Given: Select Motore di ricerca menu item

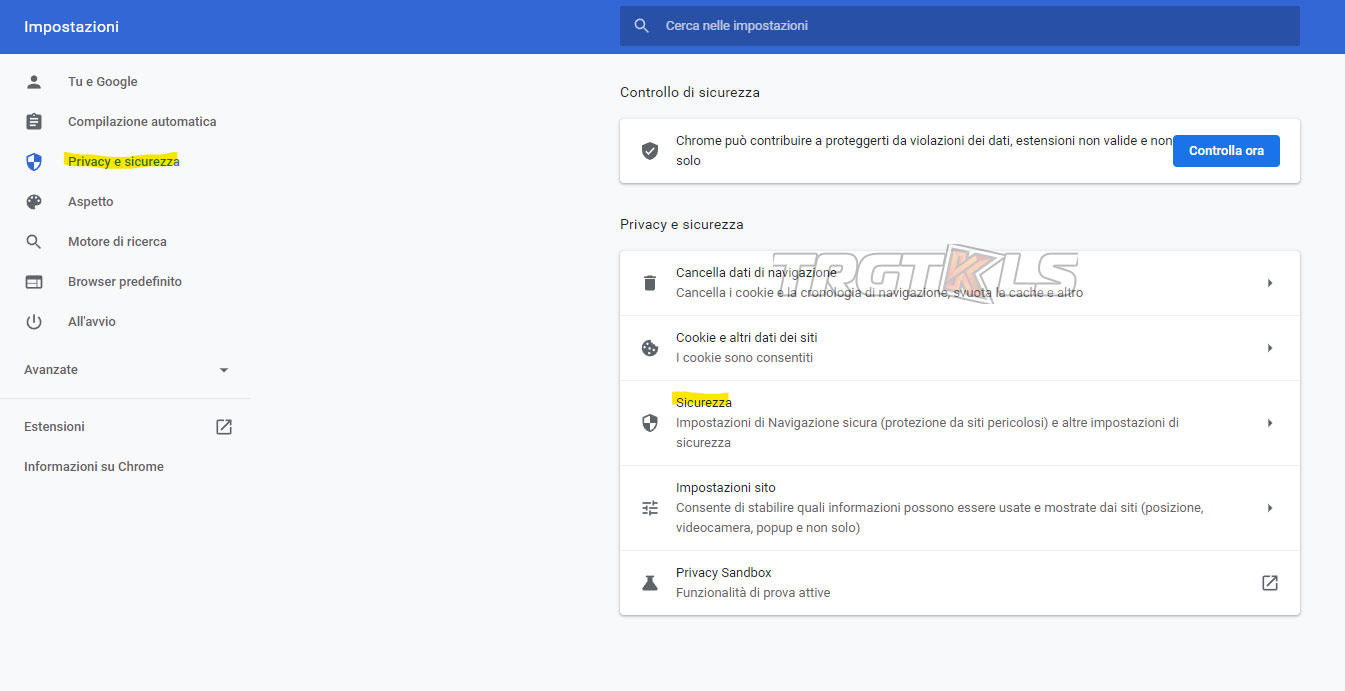Looking at the screenshot, I should [117, 242].
